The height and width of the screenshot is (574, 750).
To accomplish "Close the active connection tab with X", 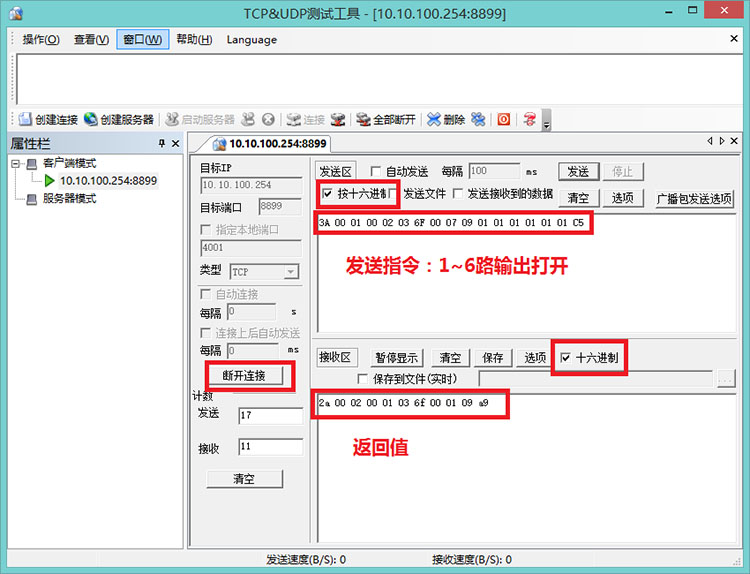I will (x=734, y=141).
